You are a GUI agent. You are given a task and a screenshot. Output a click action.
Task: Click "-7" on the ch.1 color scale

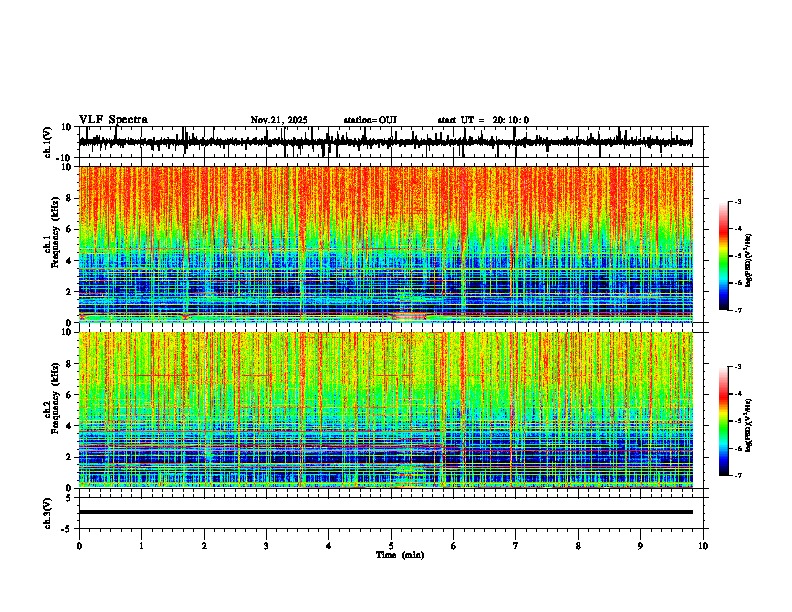[738, 310]
